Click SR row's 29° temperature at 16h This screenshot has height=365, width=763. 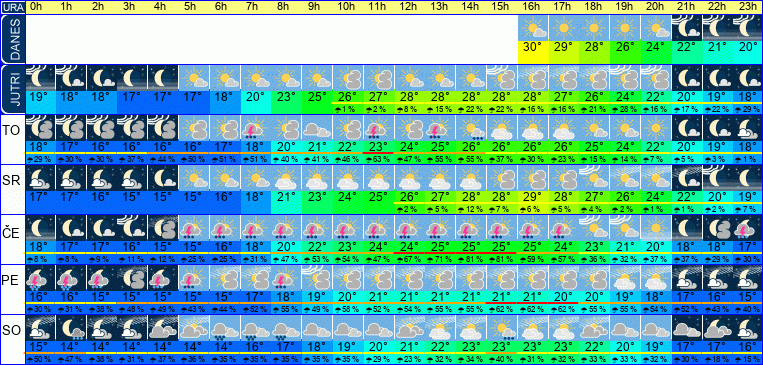click(x=533, y=197)
